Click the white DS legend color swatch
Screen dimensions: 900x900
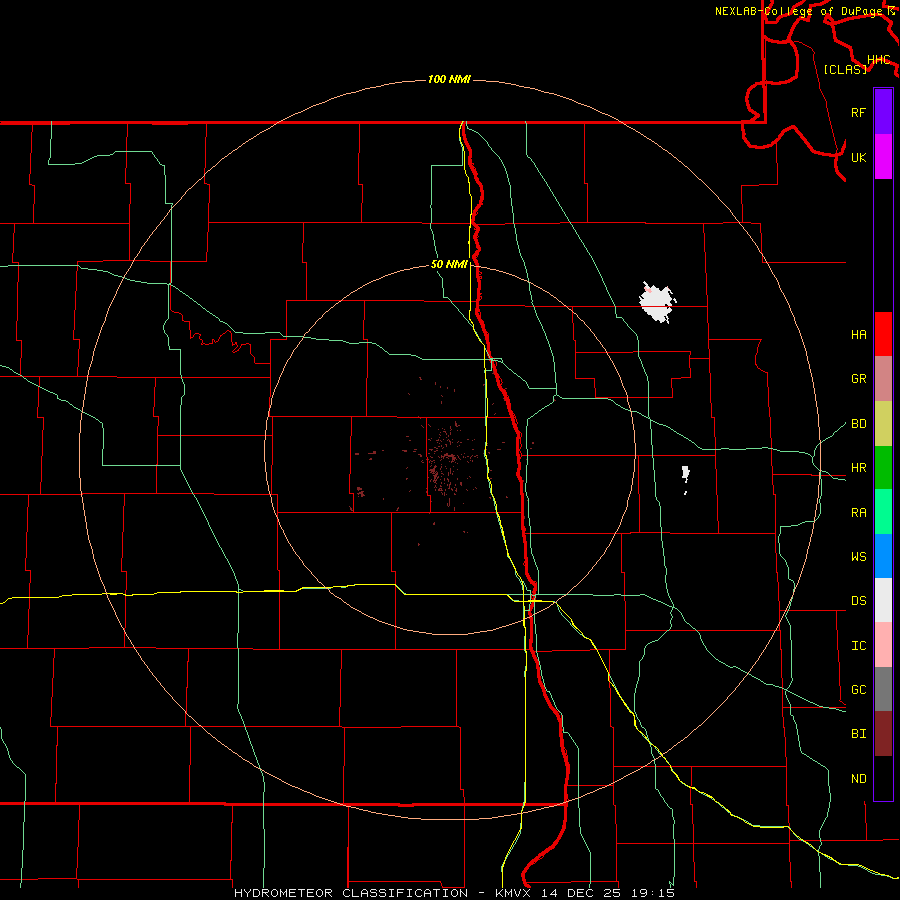point(883,600)
